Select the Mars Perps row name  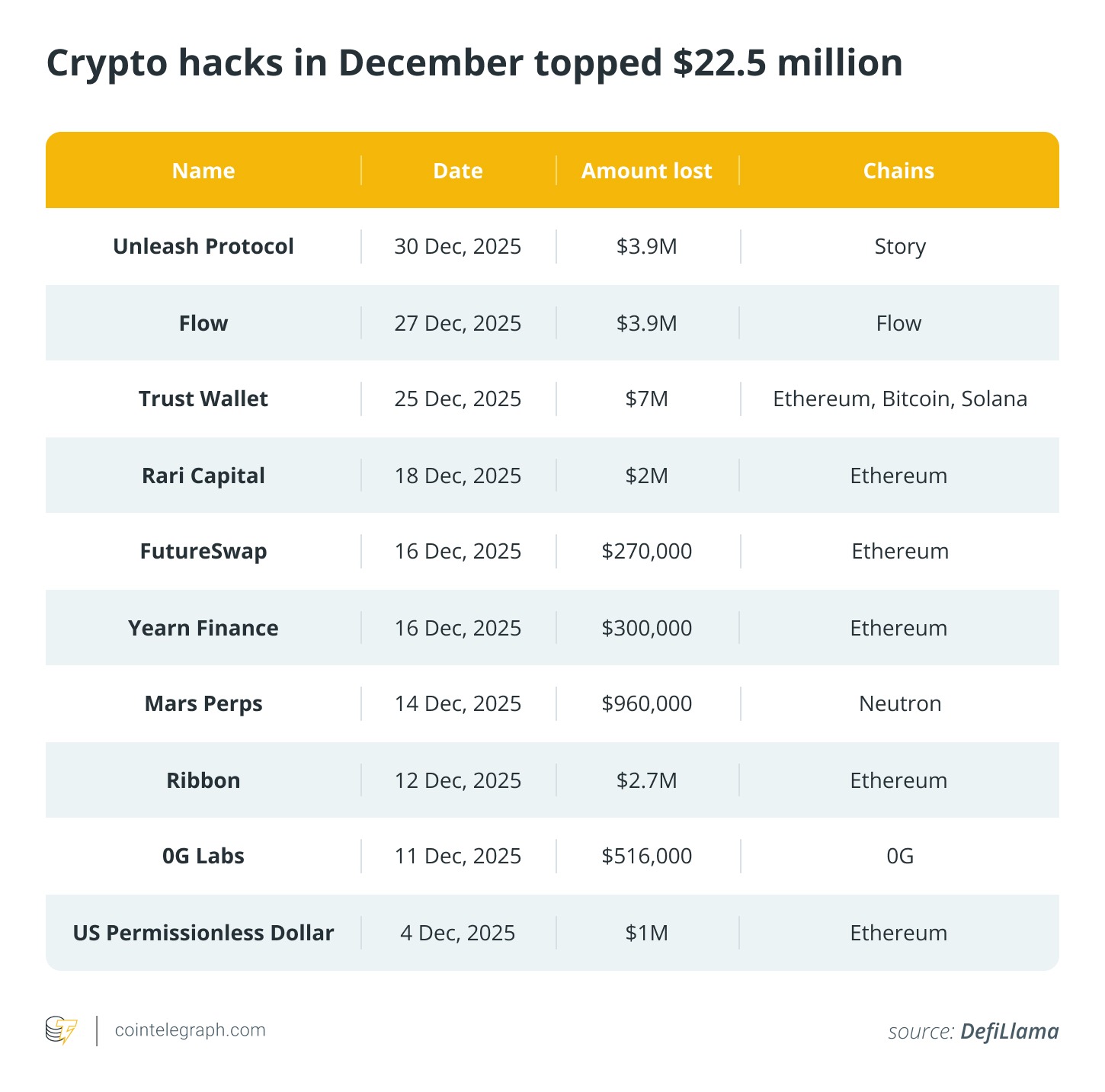[x=203, y=704]
